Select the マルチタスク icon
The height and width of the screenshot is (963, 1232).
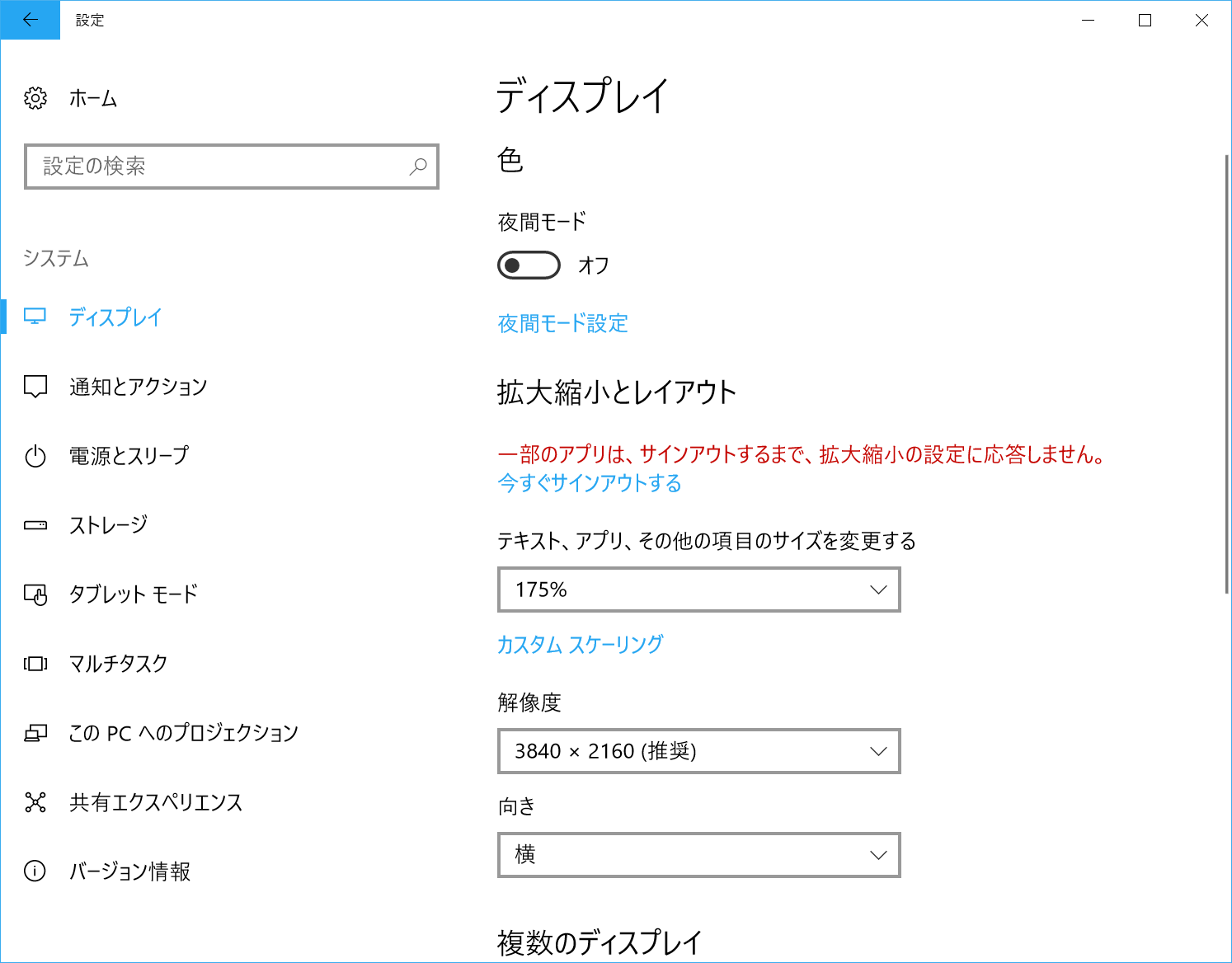[x=36, y=663]
